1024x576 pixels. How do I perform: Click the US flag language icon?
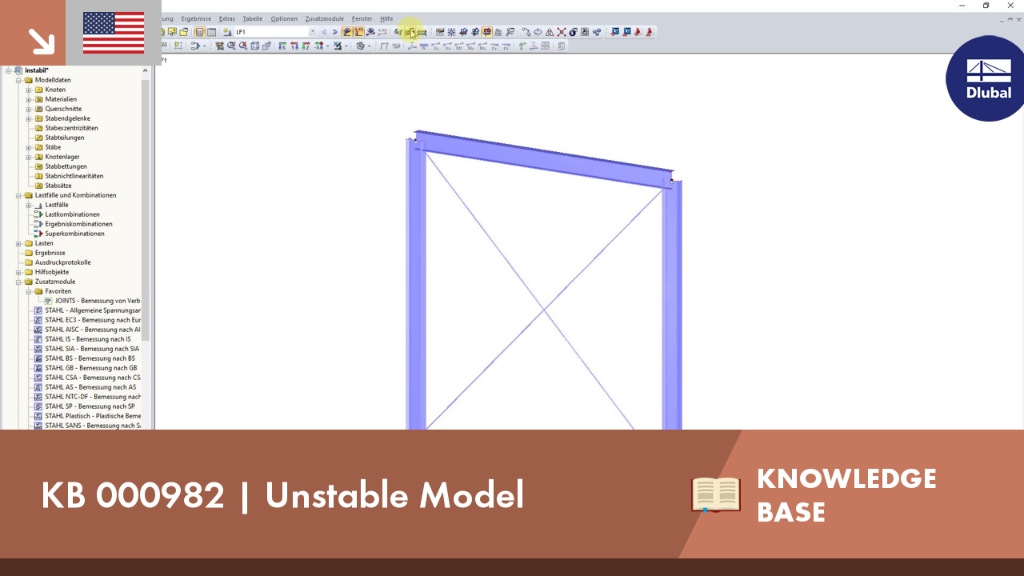114,33
